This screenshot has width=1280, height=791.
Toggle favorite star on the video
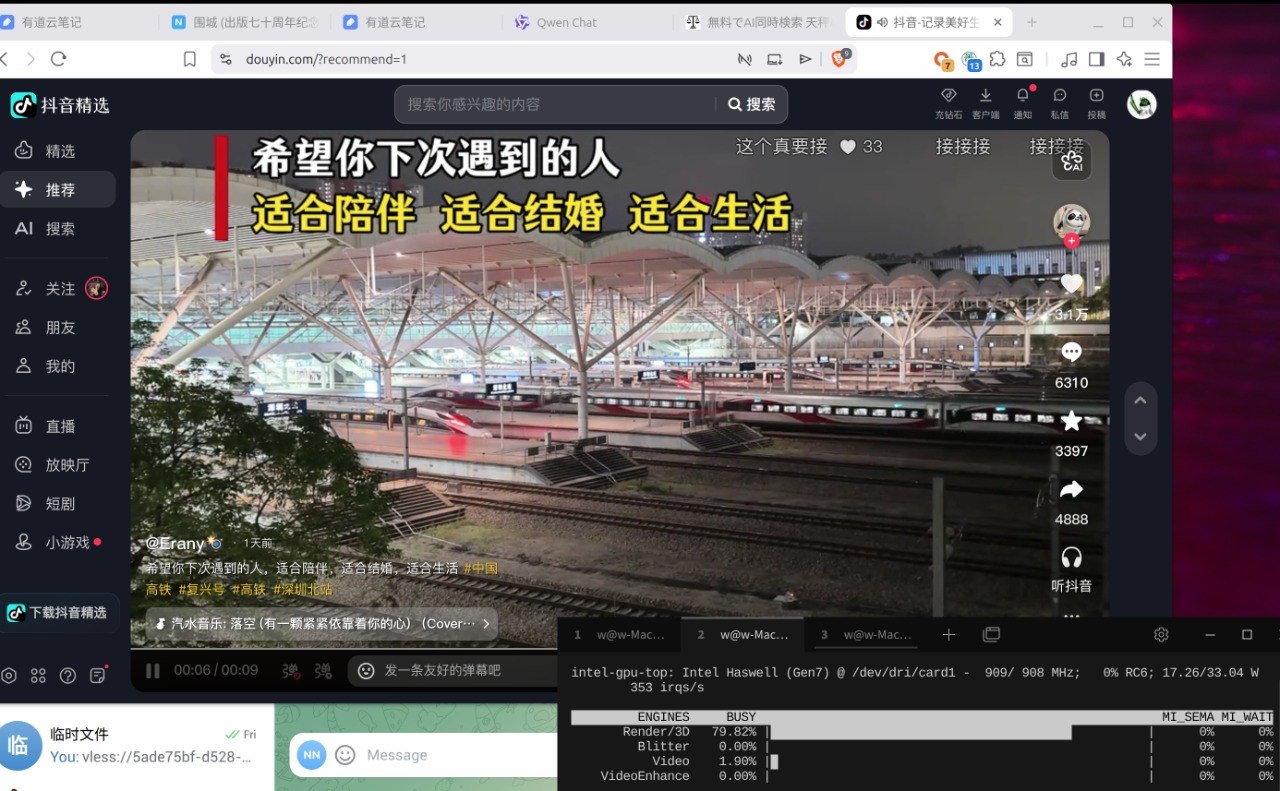[1071, 420]
